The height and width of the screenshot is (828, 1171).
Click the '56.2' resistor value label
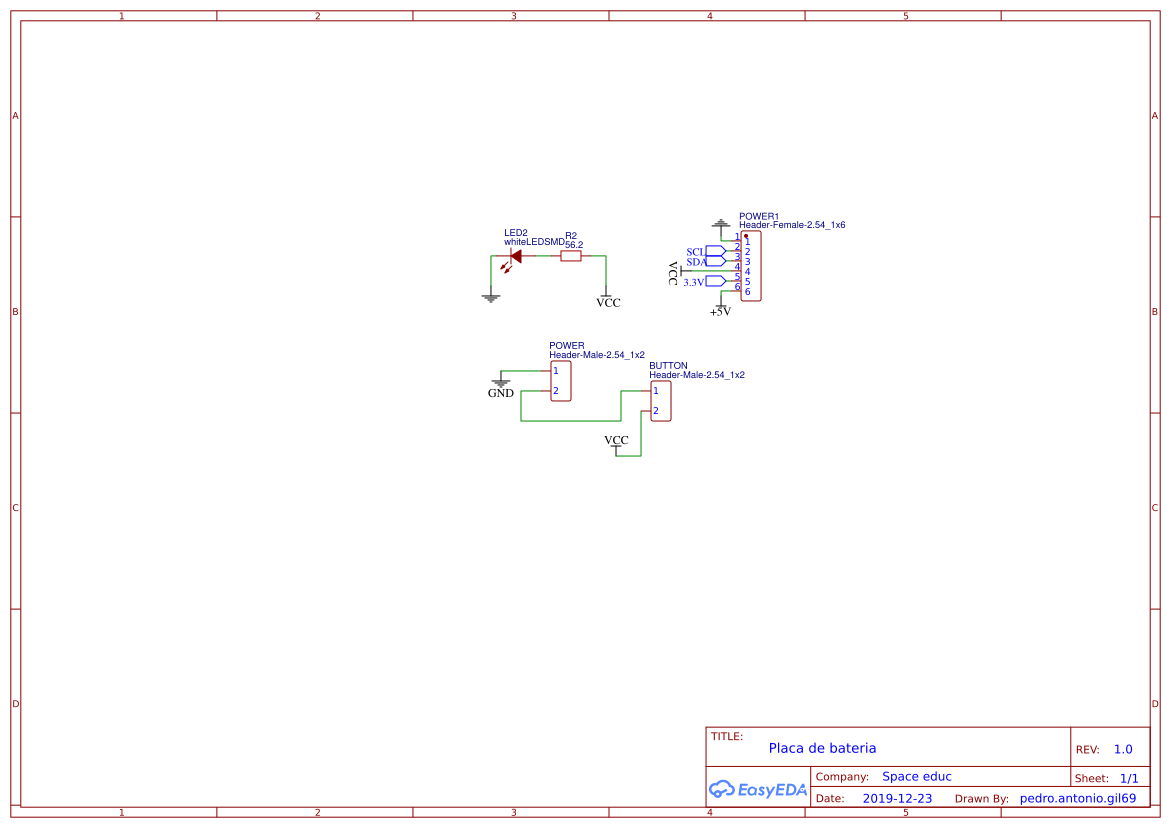click(x=574, y=244)
